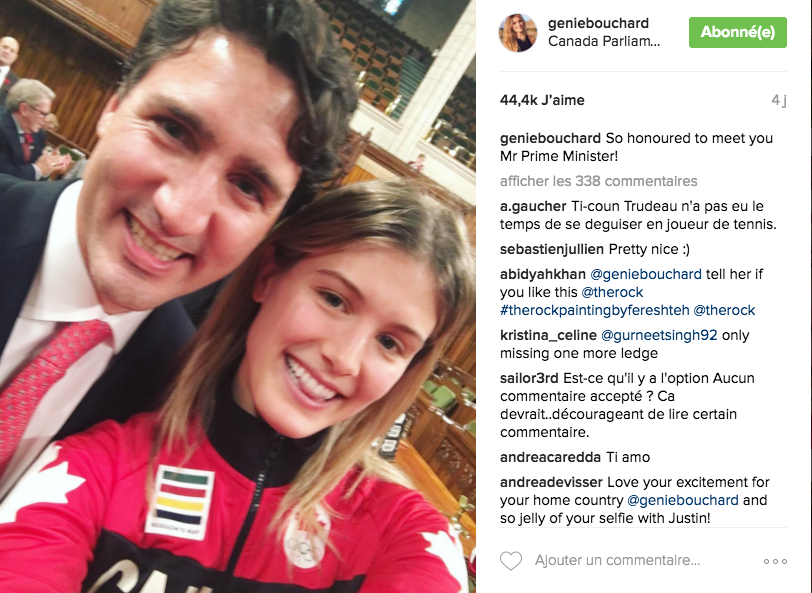Open the three-dot more options menu
Screen dimensions: 812x593
click(775, 561)
